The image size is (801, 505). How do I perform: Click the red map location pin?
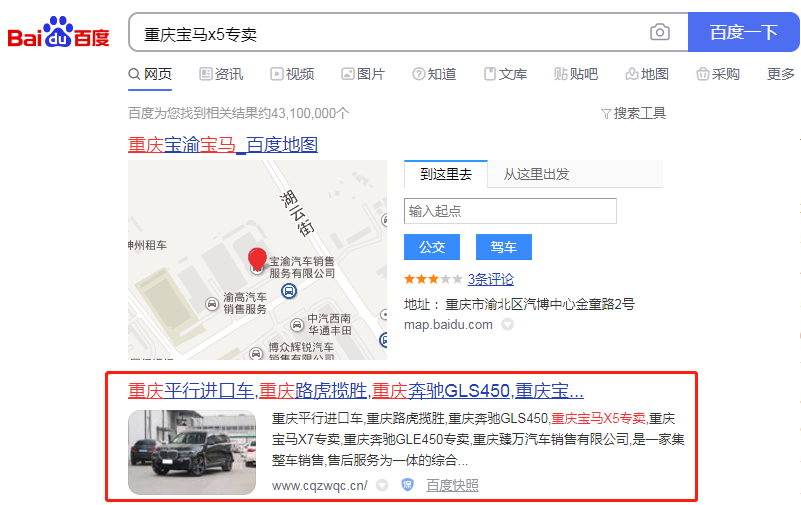click(x=257, y=259)
